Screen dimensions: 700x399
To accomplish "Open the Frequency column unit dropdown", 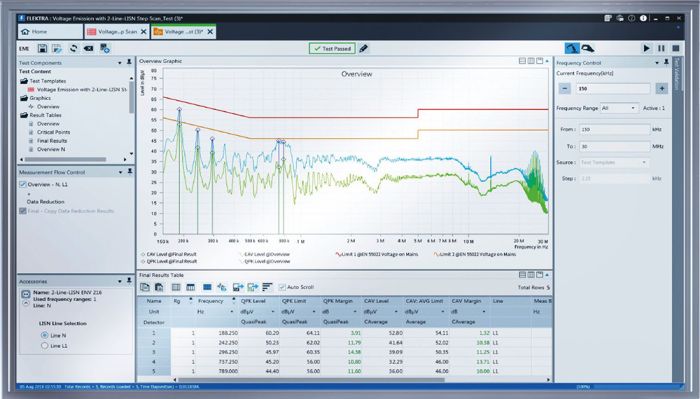I will click(232, 312).
